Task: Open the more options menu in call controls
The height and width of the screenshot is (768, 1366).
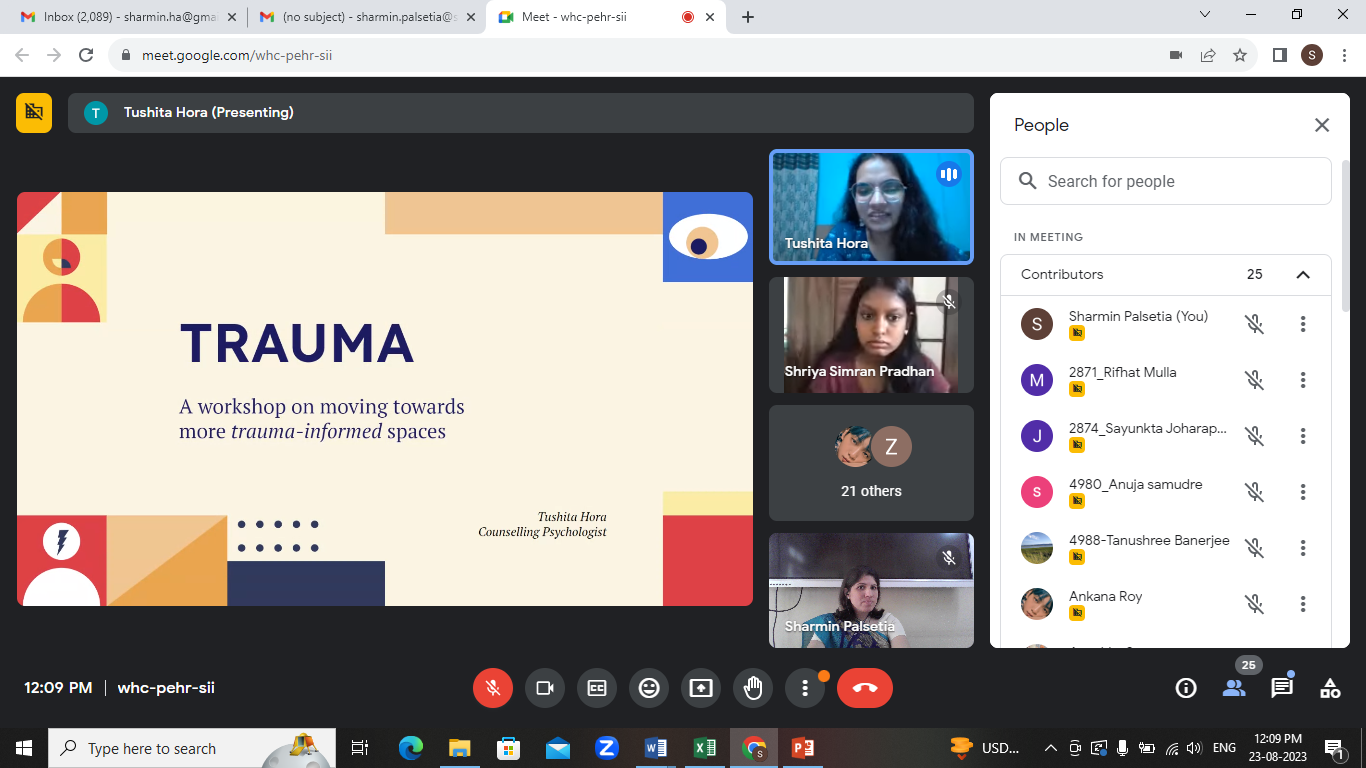Action: pyautogui.click(x=805, y=688)
